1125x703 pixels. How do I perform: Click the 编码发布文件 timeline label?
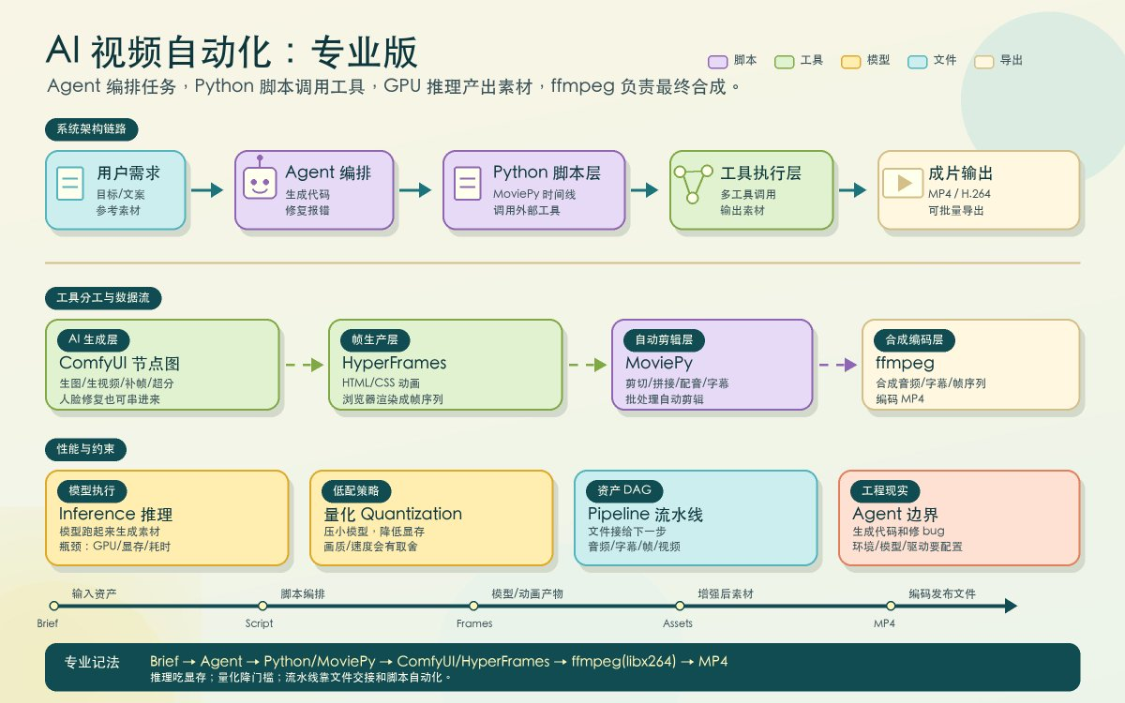click(x=942, y=594)
